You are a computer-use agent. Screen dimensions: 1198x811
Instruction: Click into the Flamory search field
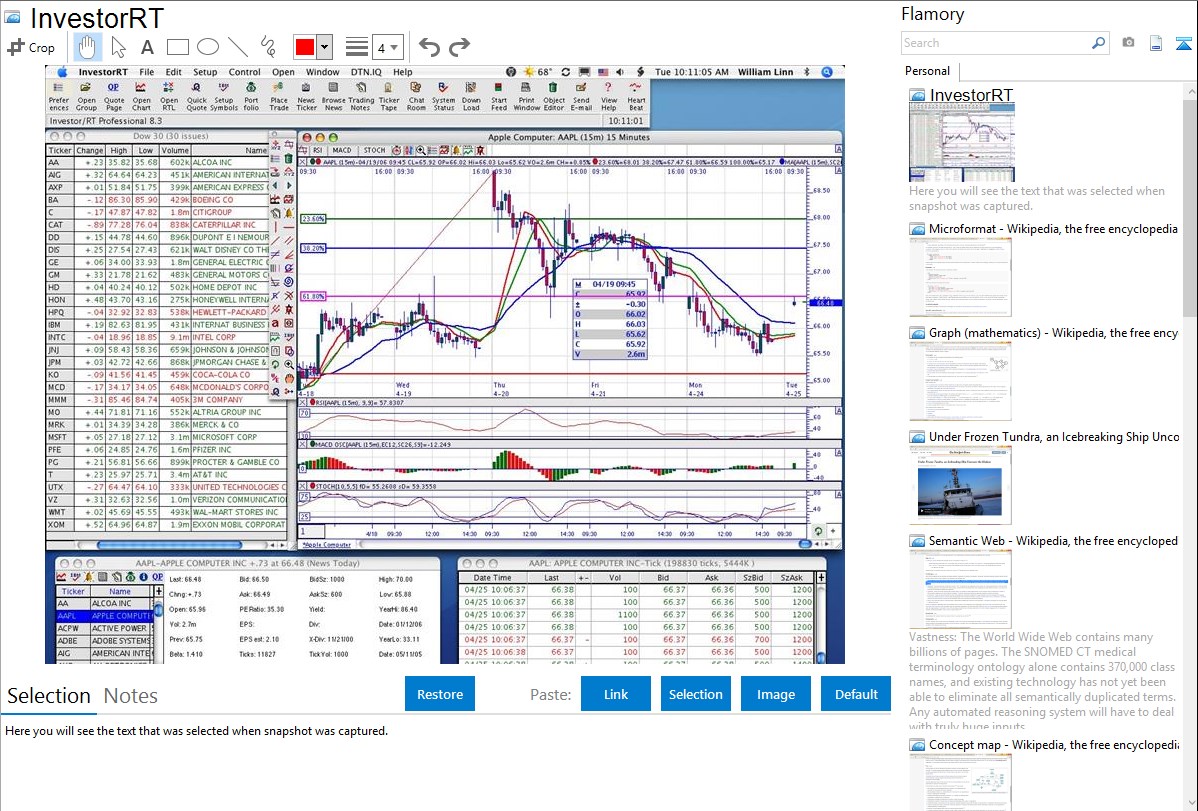pyautogui.click(x=995, y=43)
